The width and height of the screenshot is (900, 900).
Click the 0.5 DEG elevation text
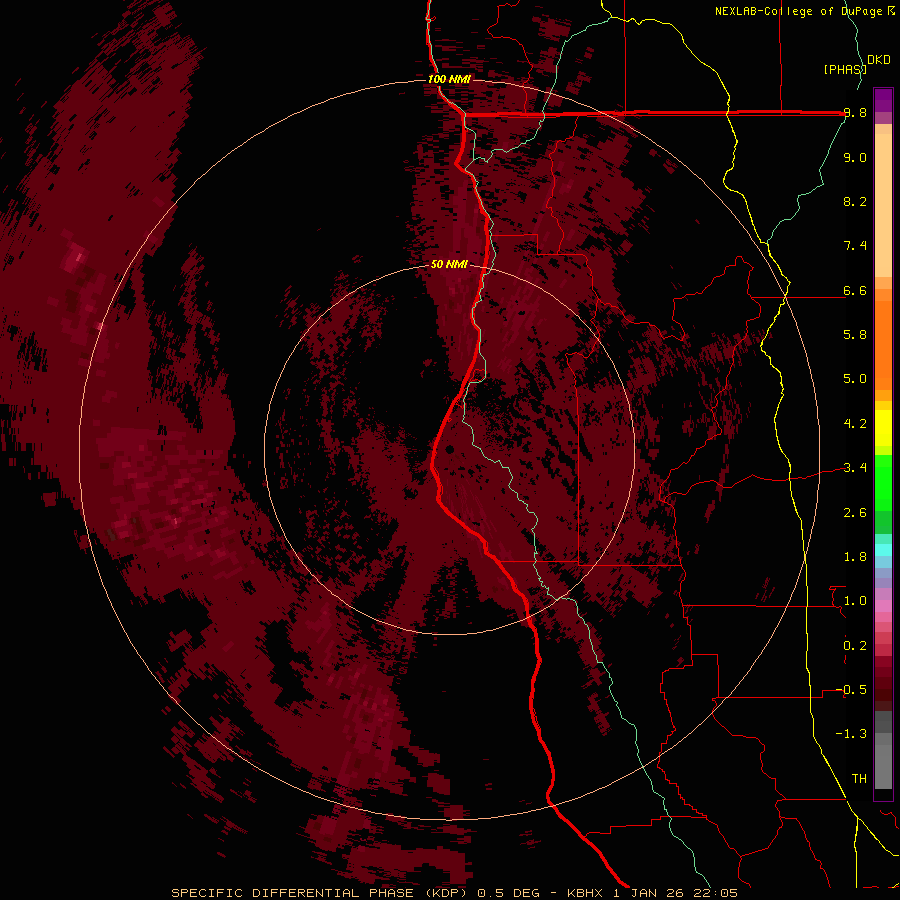(x=509, y=893)
